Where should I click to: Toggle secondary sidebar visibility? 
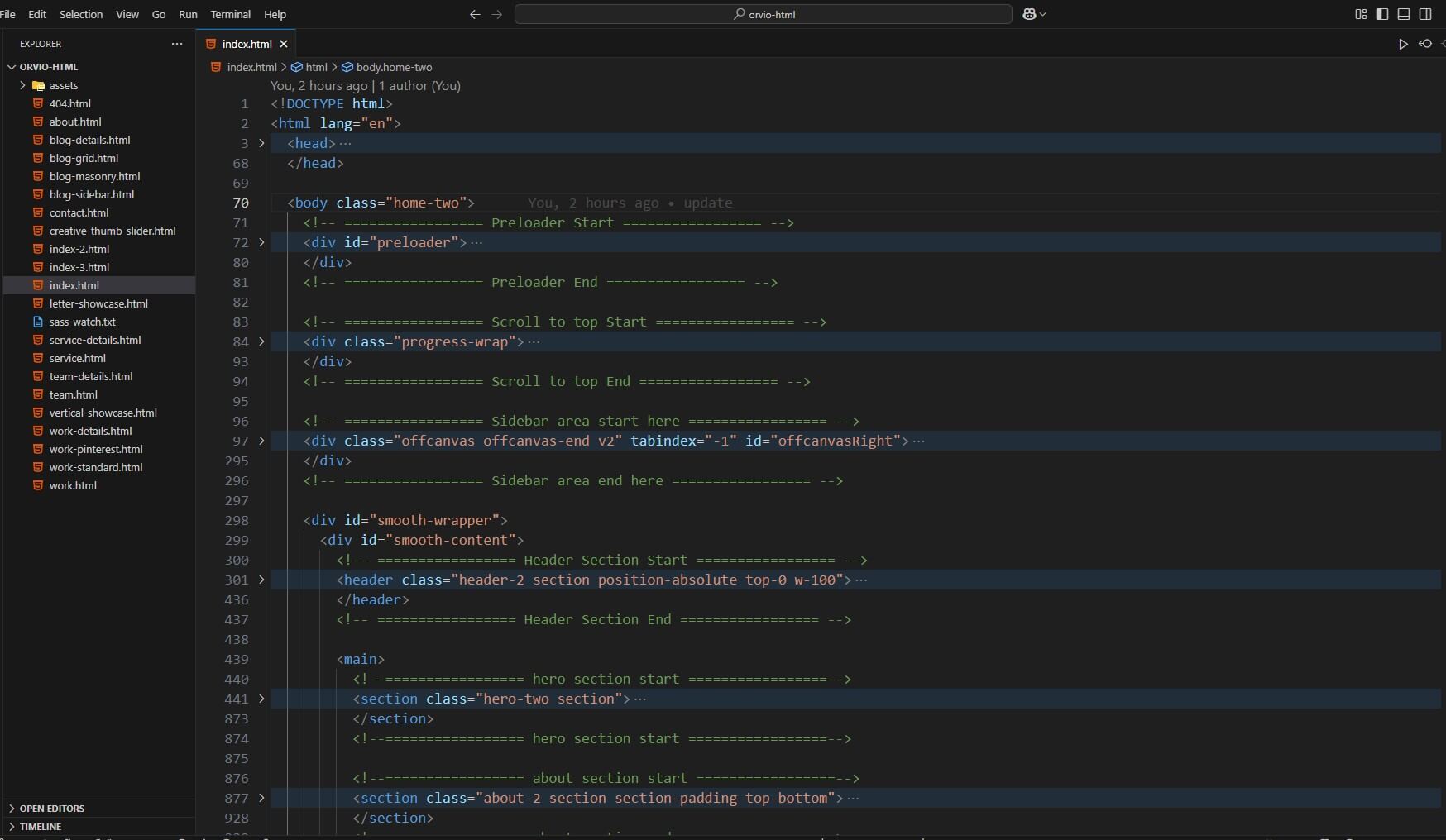1425,14
